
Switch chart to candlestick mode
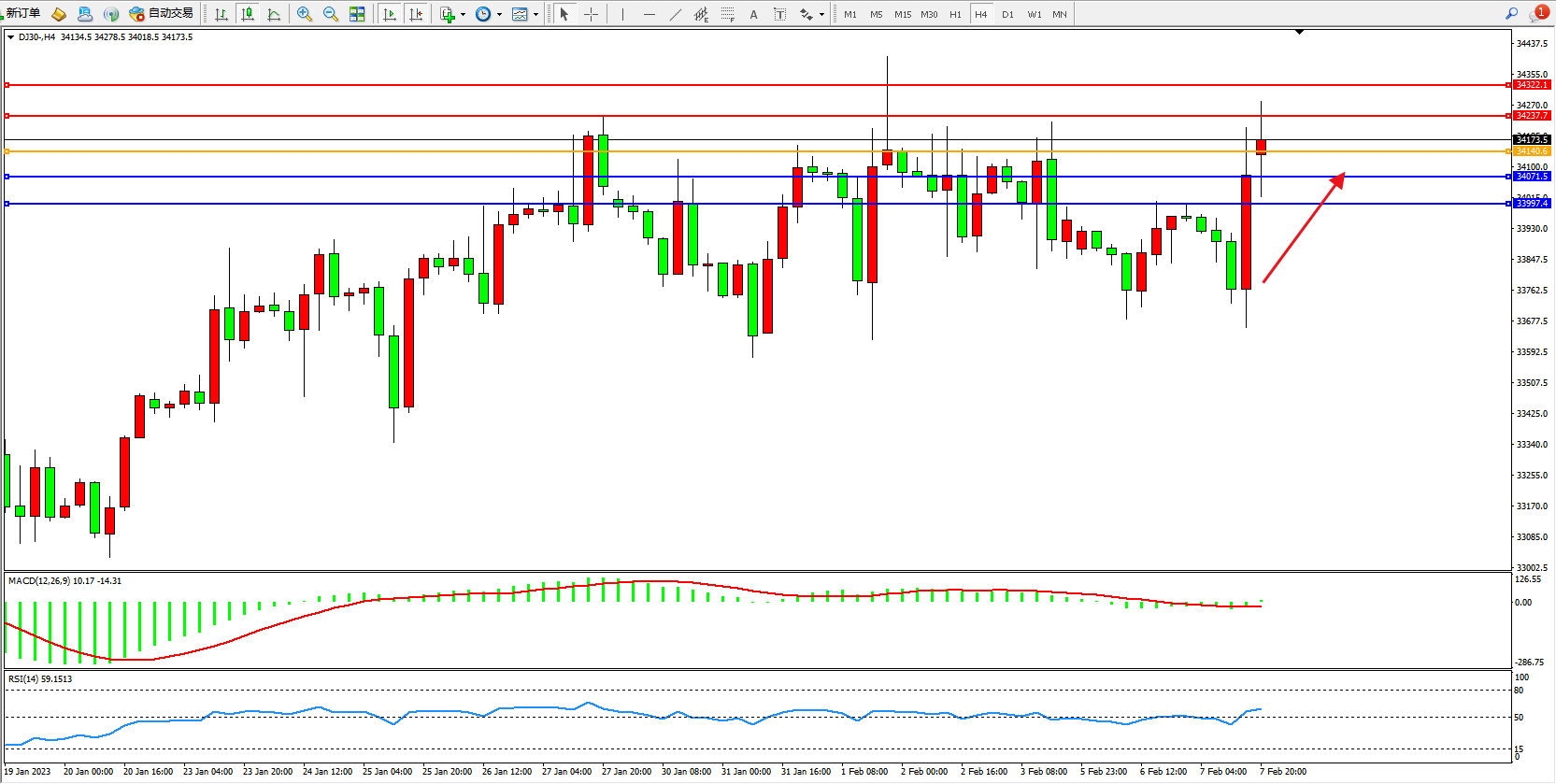(x=248, y=14)
